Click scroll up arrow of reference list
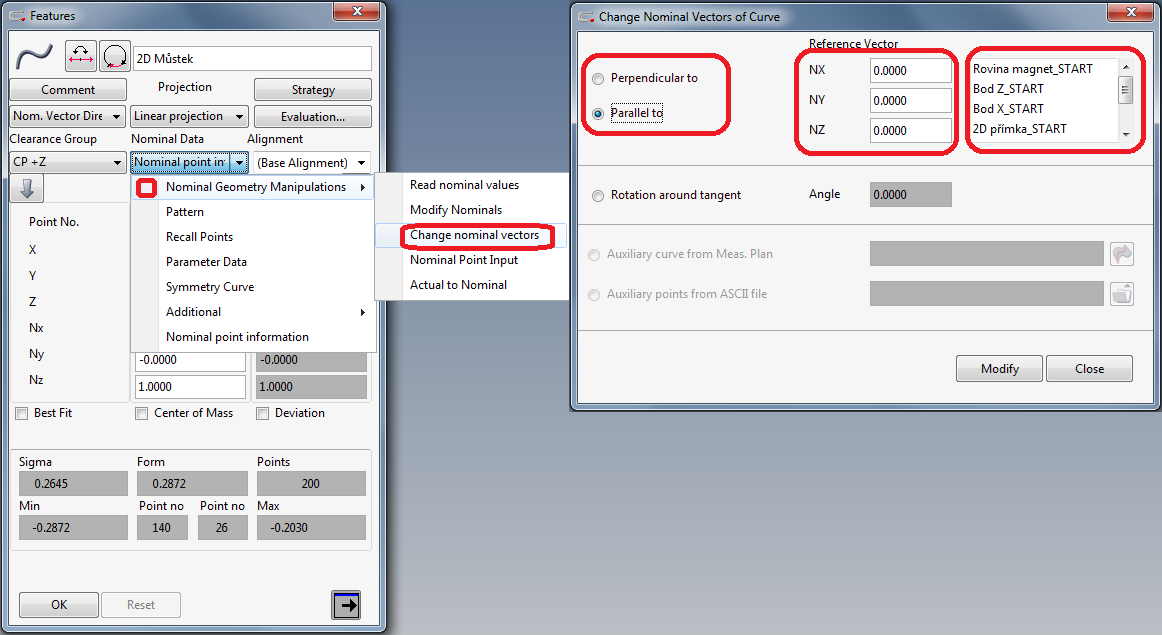1162x635 pixels. point(1126,67)
